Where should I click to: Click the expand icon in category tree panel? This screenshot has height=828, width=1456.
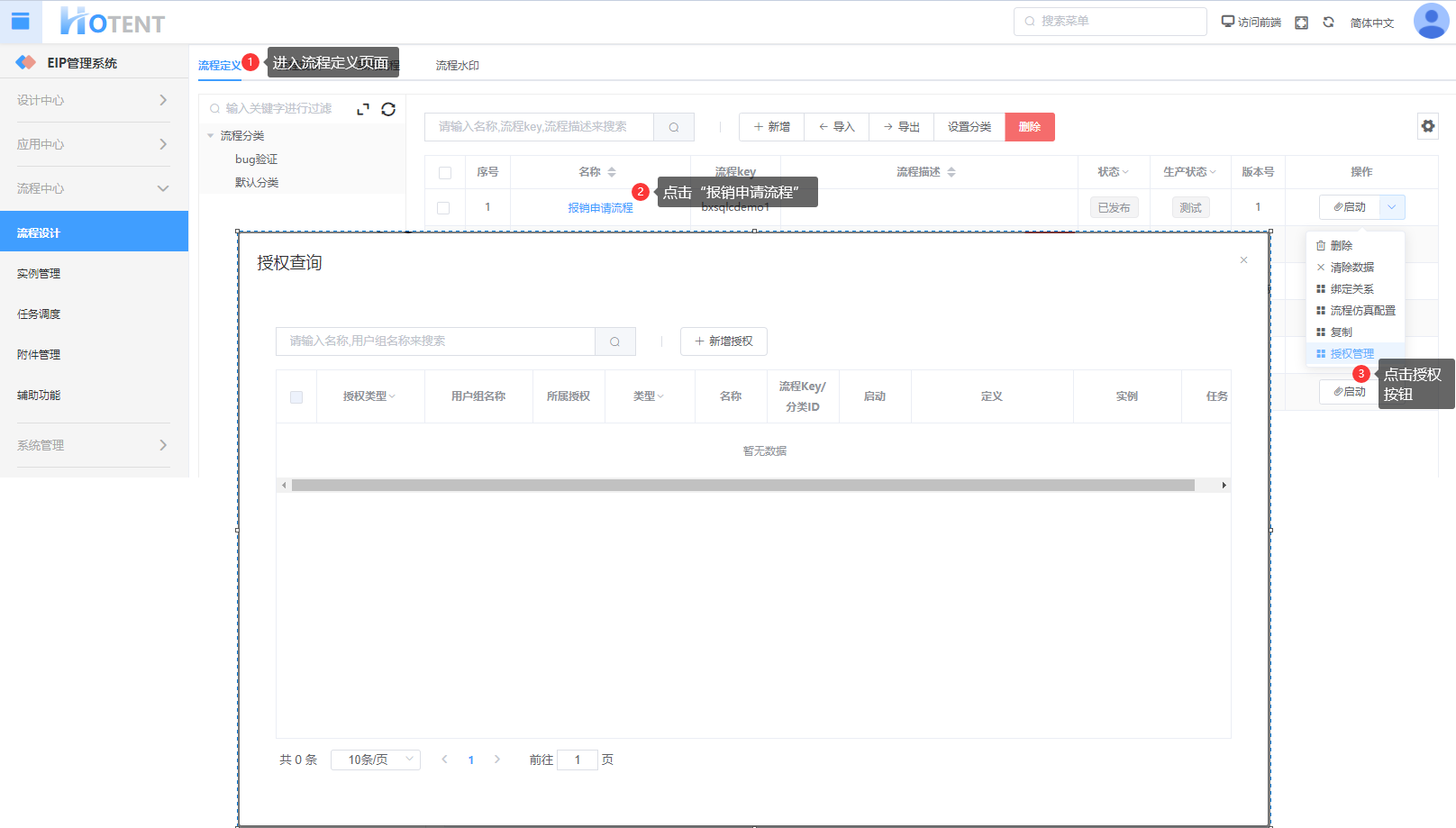(363, 109)
